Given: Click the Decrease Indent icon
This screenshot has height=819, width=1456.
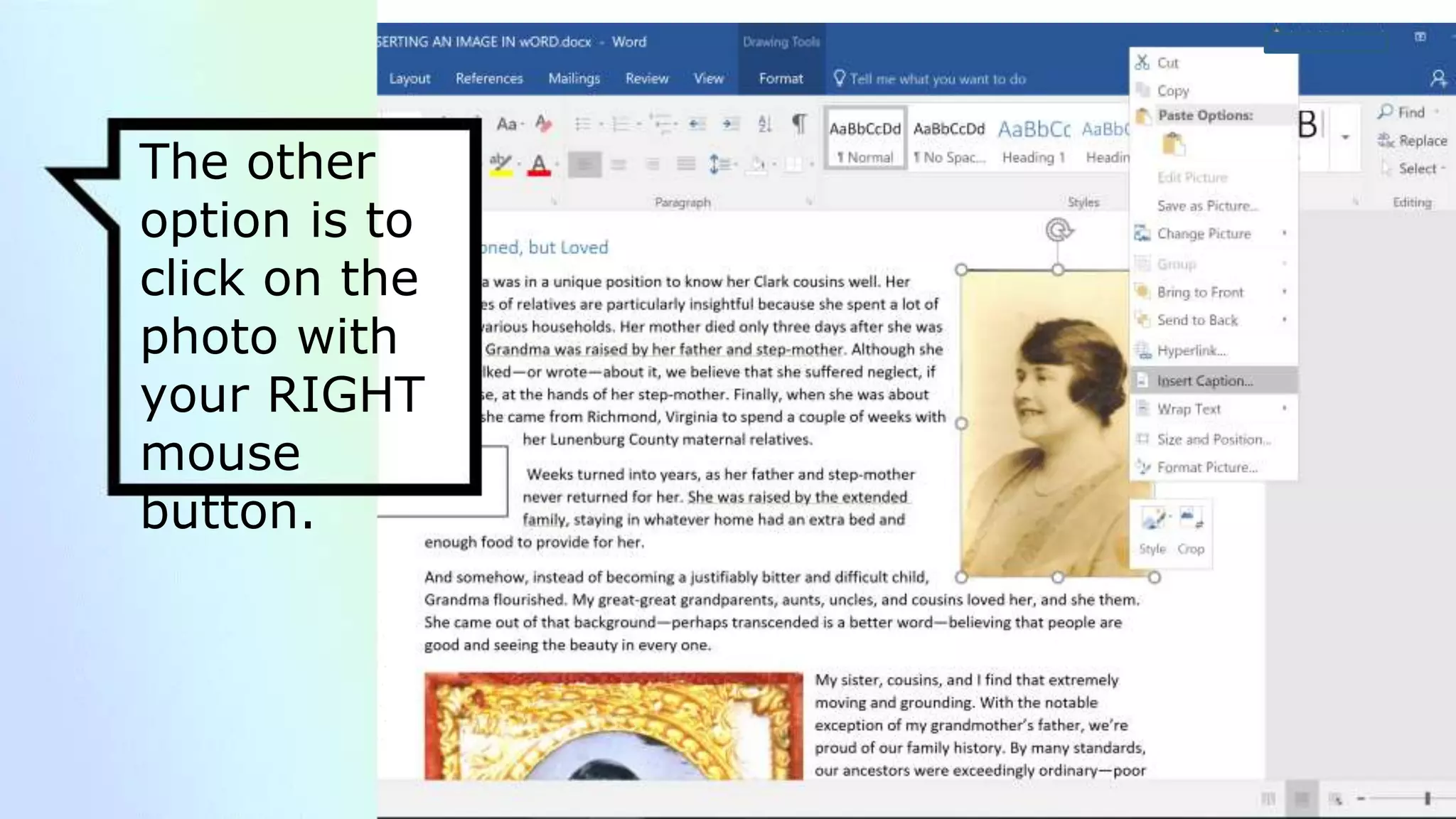Looking at the screenshot, I should tap(697, 124).
